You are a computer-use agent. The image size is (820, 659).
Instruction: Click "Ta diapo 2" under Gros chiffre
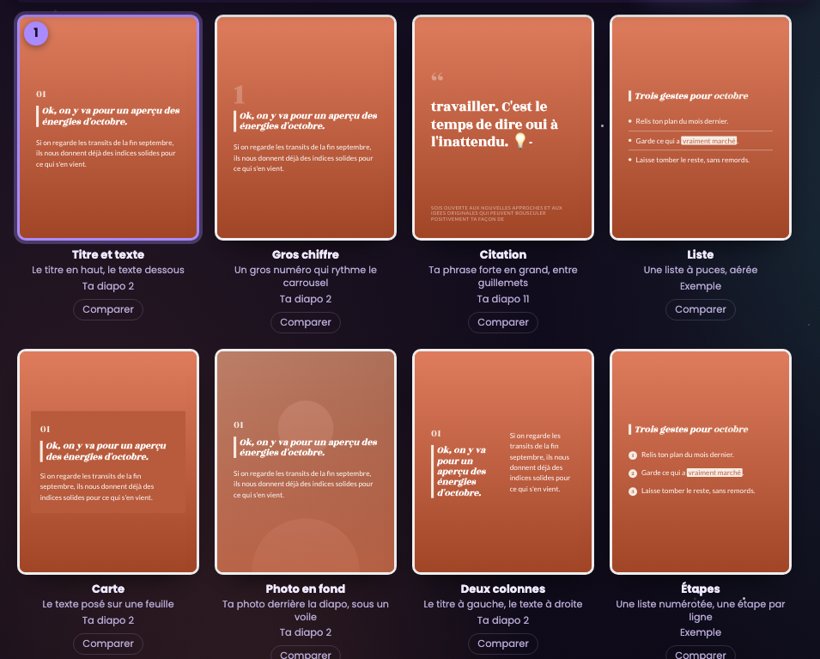click(x=305, y=299)
